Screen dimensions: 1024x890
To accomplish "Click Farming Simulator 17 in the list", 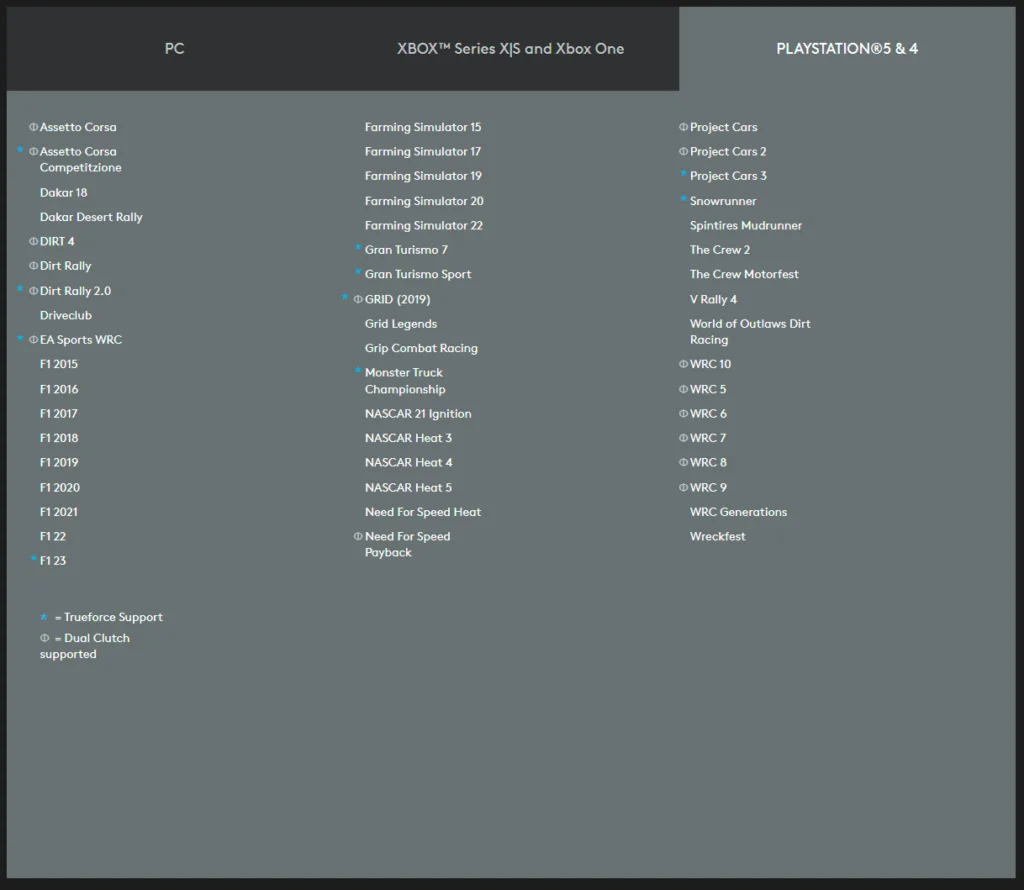I will tap(423, 151).
